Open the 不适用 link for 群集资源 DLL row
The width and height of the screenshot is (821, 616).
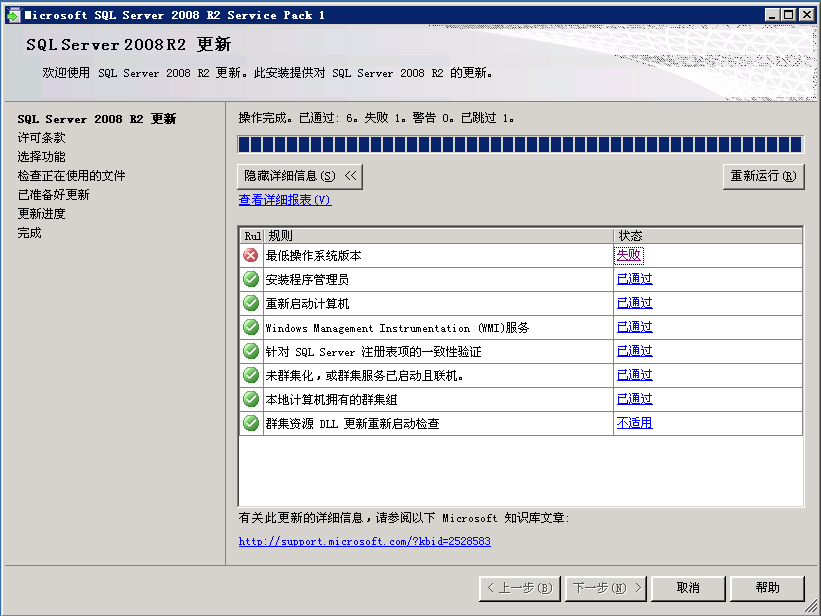[635, 423]
